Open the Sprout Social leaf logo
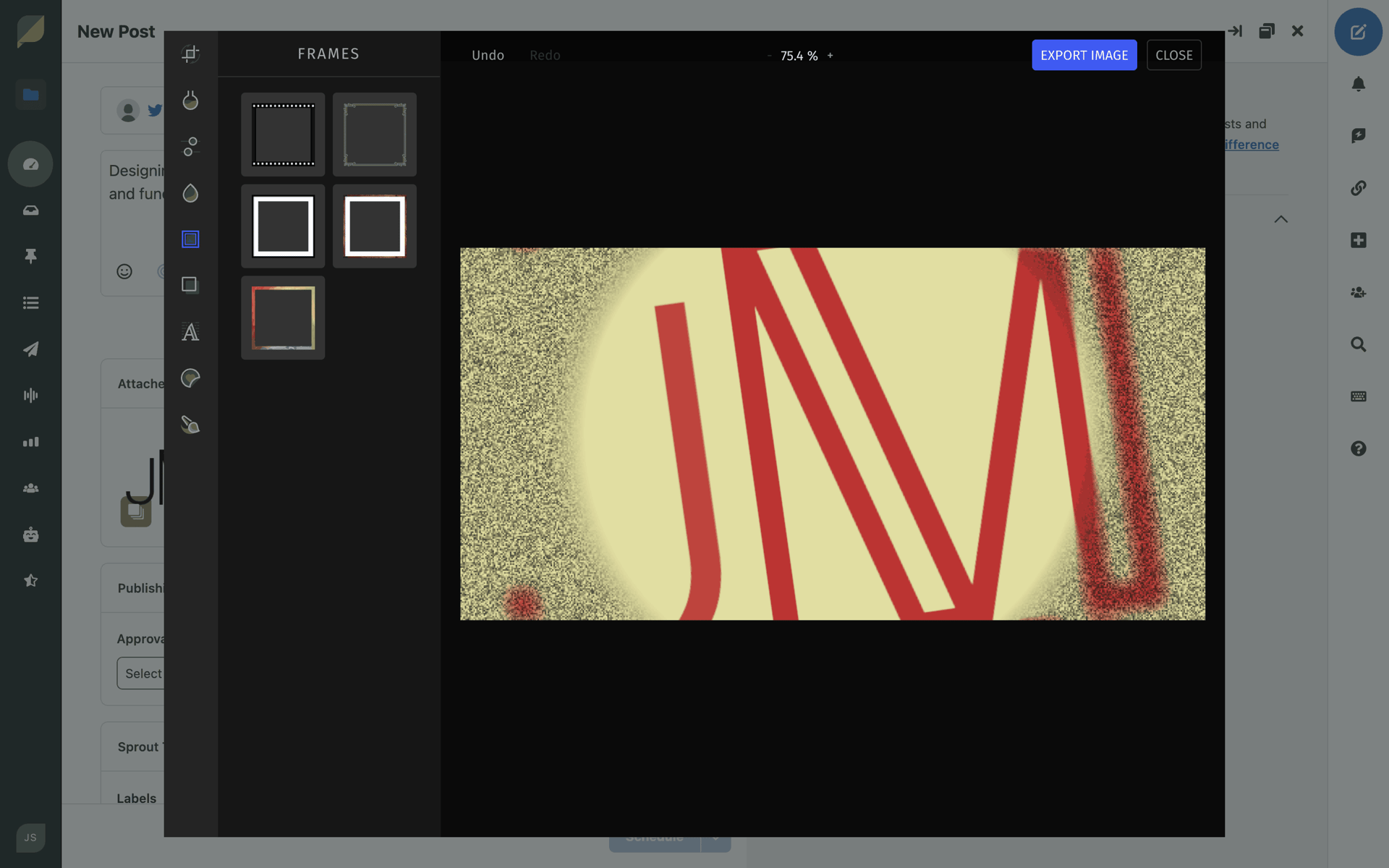This screenshot has width=1389, height=868. pyautogui.click(x=30, y=32)
